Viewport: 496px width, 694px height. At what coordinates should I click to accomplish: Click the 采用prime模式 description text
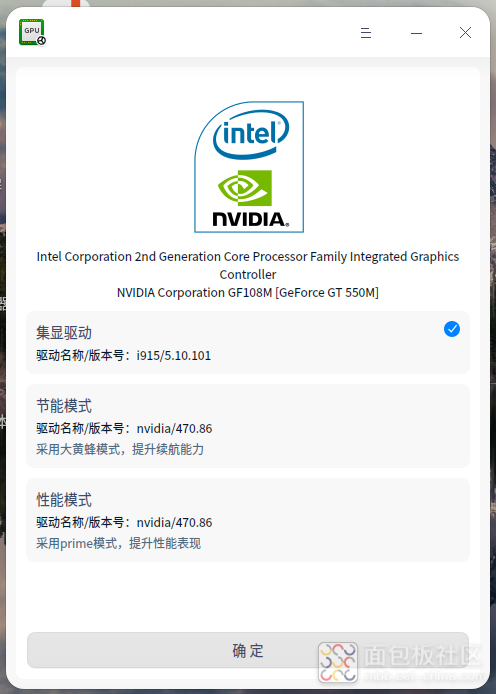pos(119,543)
